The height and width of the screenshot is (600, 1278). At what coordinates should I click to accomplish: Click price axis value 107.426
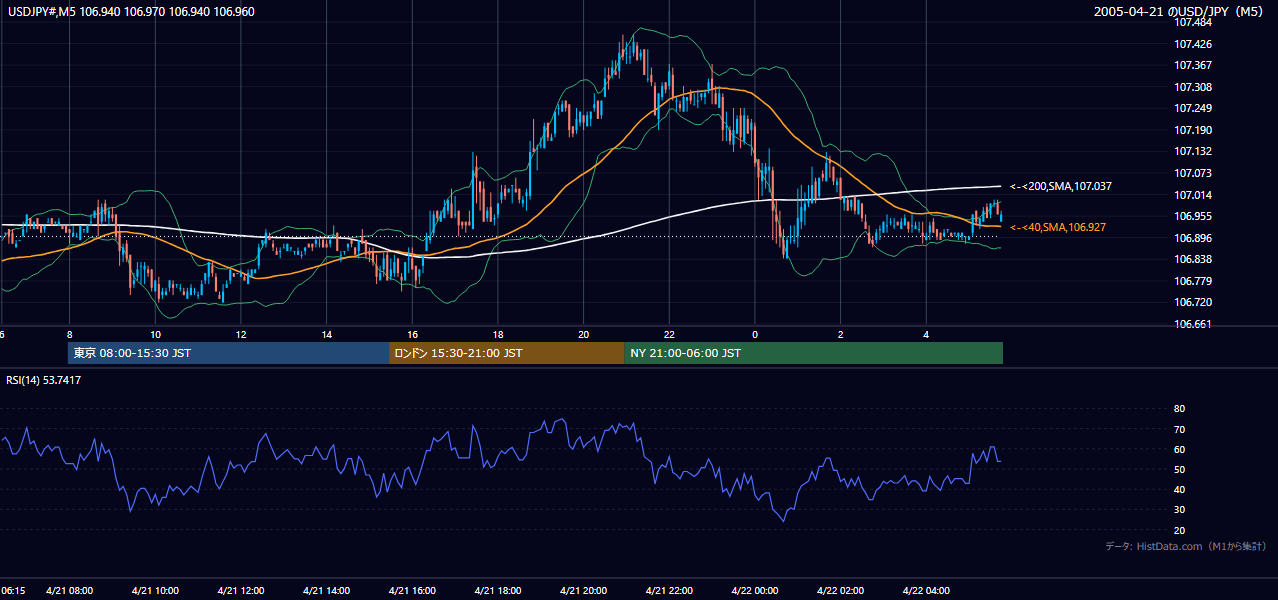pos(1193,44)
